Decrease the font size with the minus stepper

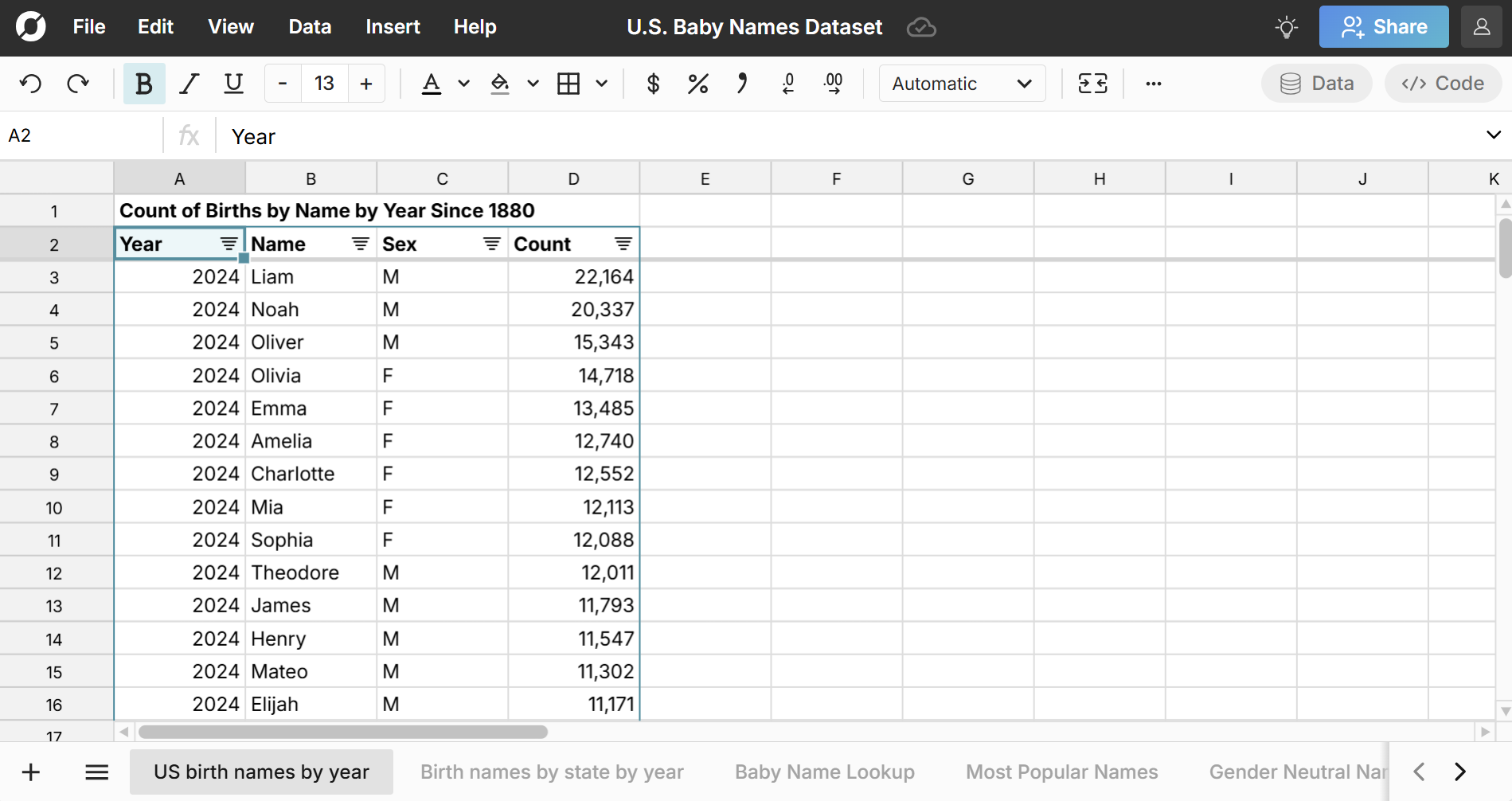281,83
